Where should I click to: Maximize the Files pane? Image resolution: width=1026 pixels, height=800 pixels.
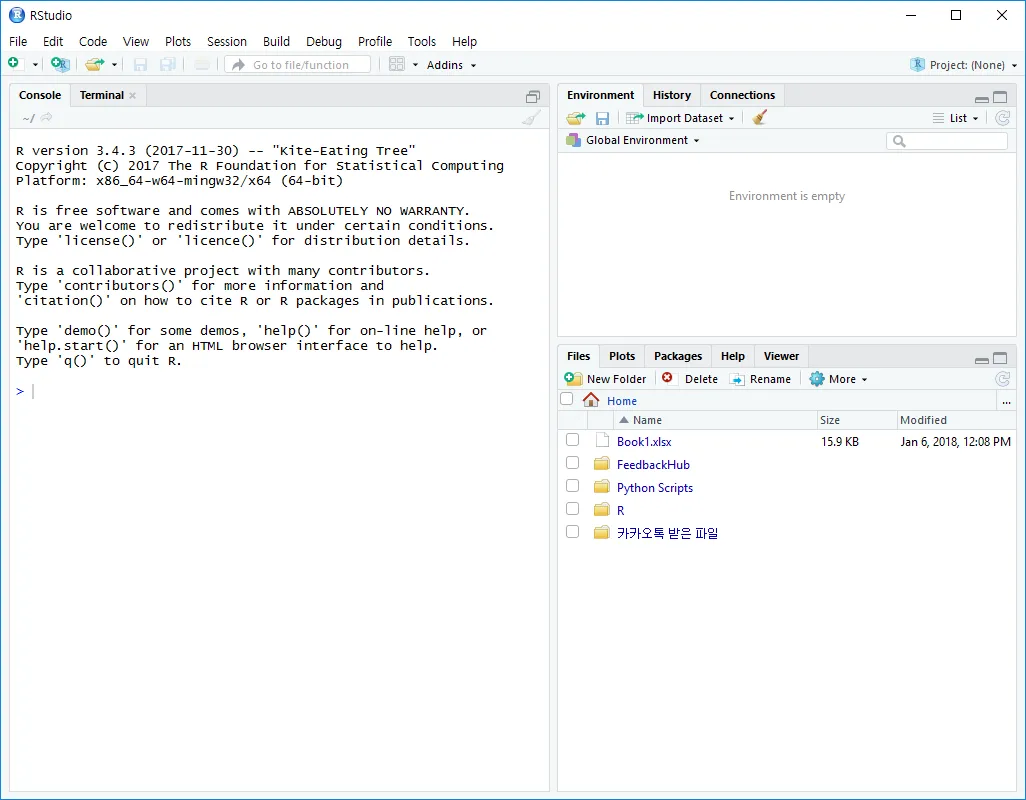[x=1000, y=358]
